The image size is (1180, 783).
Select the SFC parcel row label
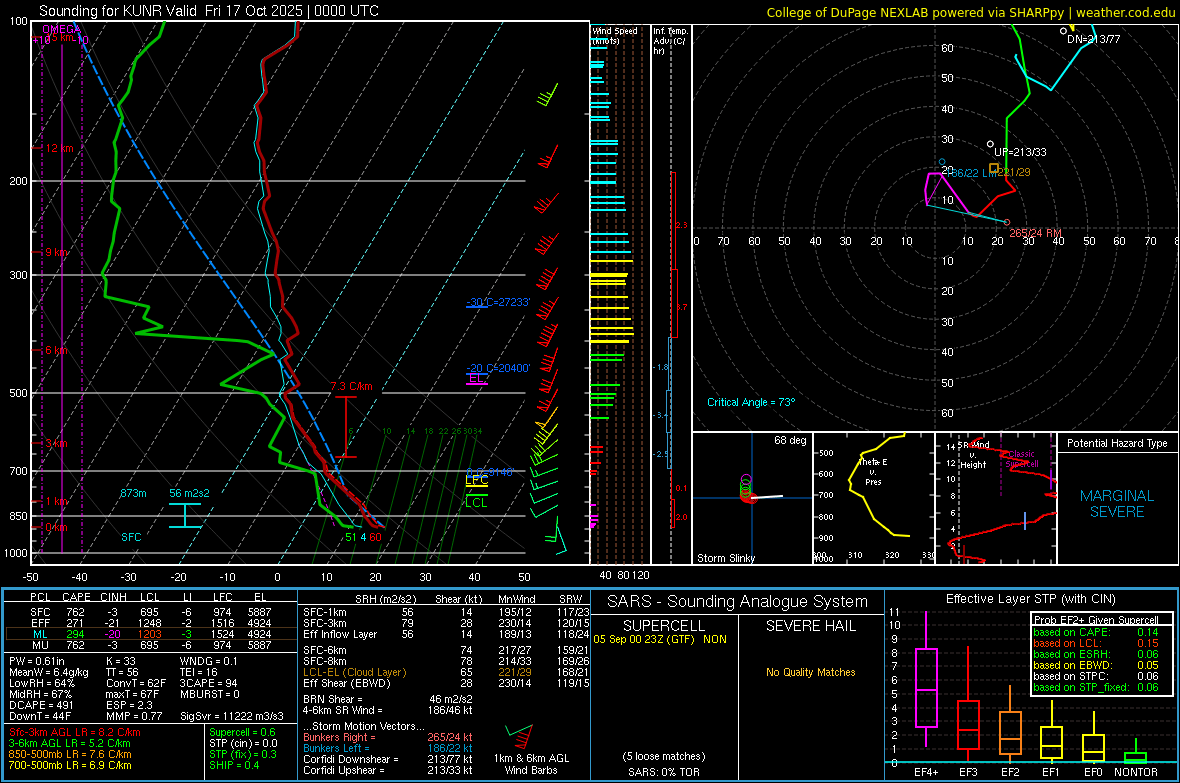pos(40,612)
